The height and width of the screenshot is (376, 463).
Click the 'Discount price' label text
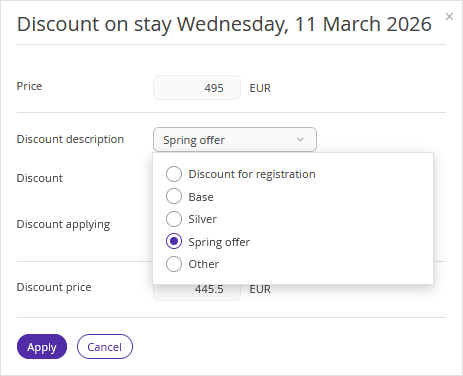coord(54,287)
